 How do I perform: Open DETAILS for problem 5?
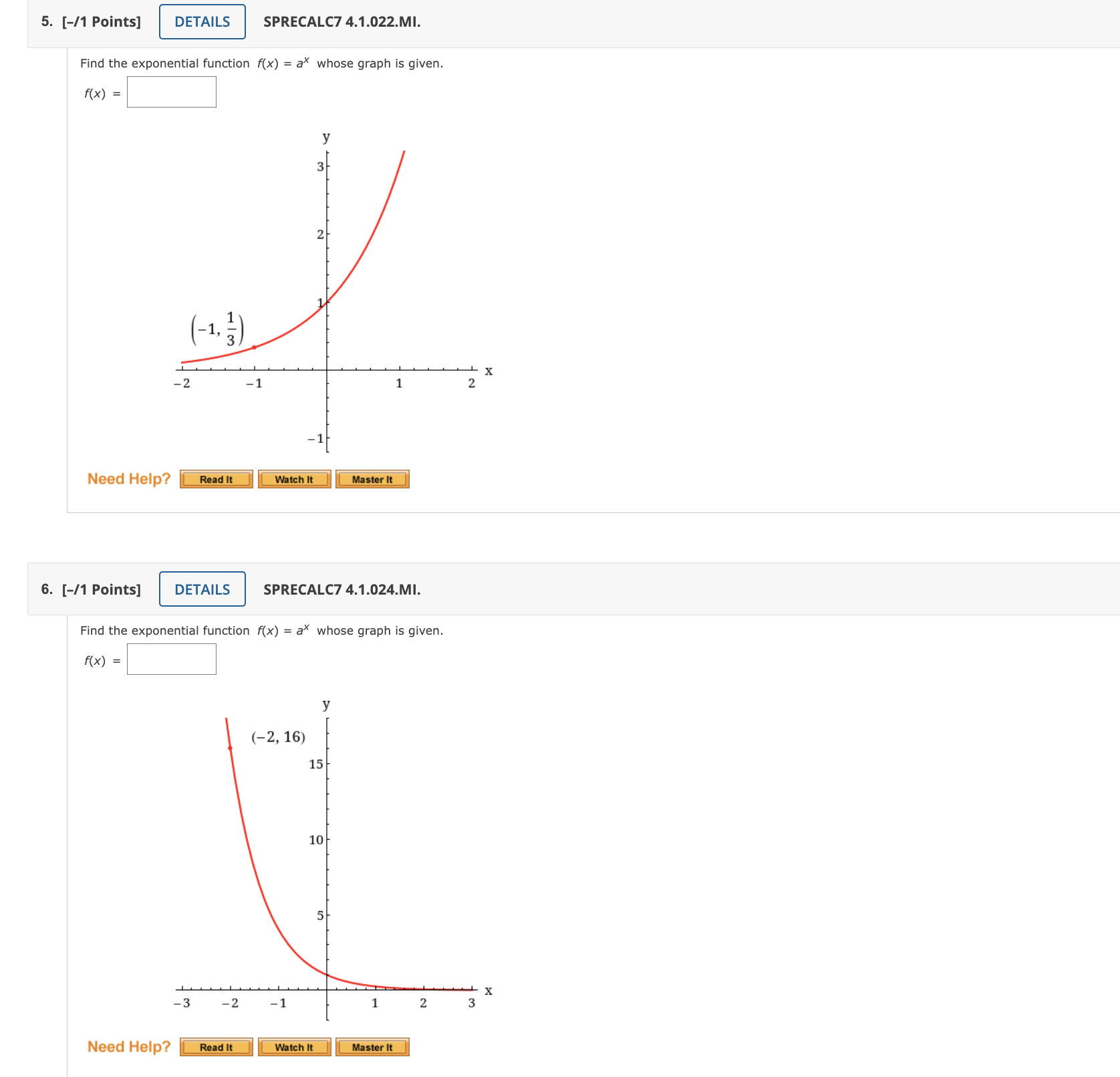(201, 21)
